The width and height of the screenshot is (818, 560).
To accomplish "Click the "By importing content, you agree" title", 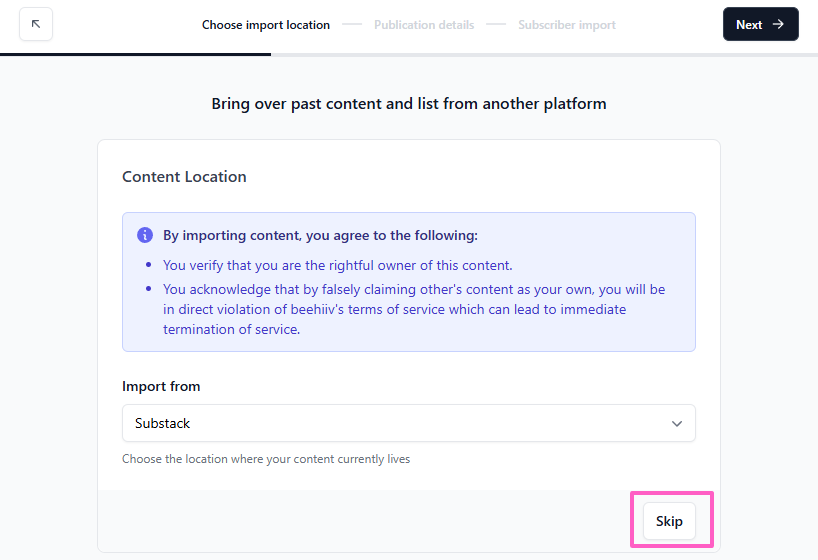I will 320,236.
